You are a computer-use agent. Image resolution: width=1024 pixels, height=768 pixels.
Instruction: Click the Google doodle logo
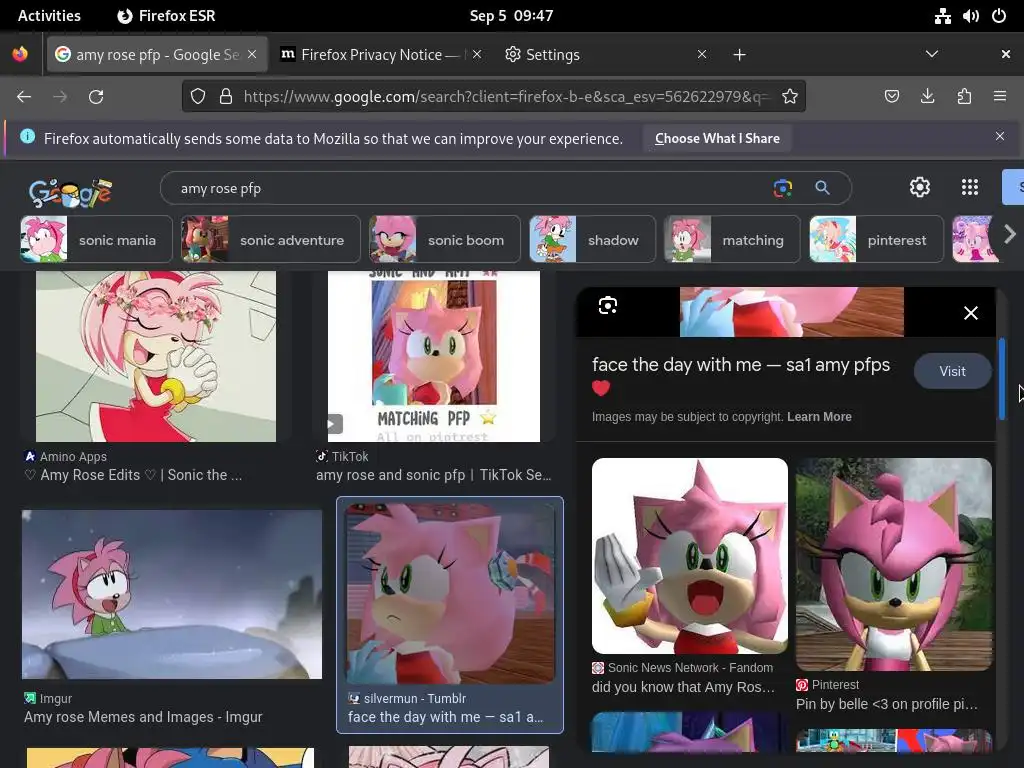pyautogui.click(x=71, y=193)
